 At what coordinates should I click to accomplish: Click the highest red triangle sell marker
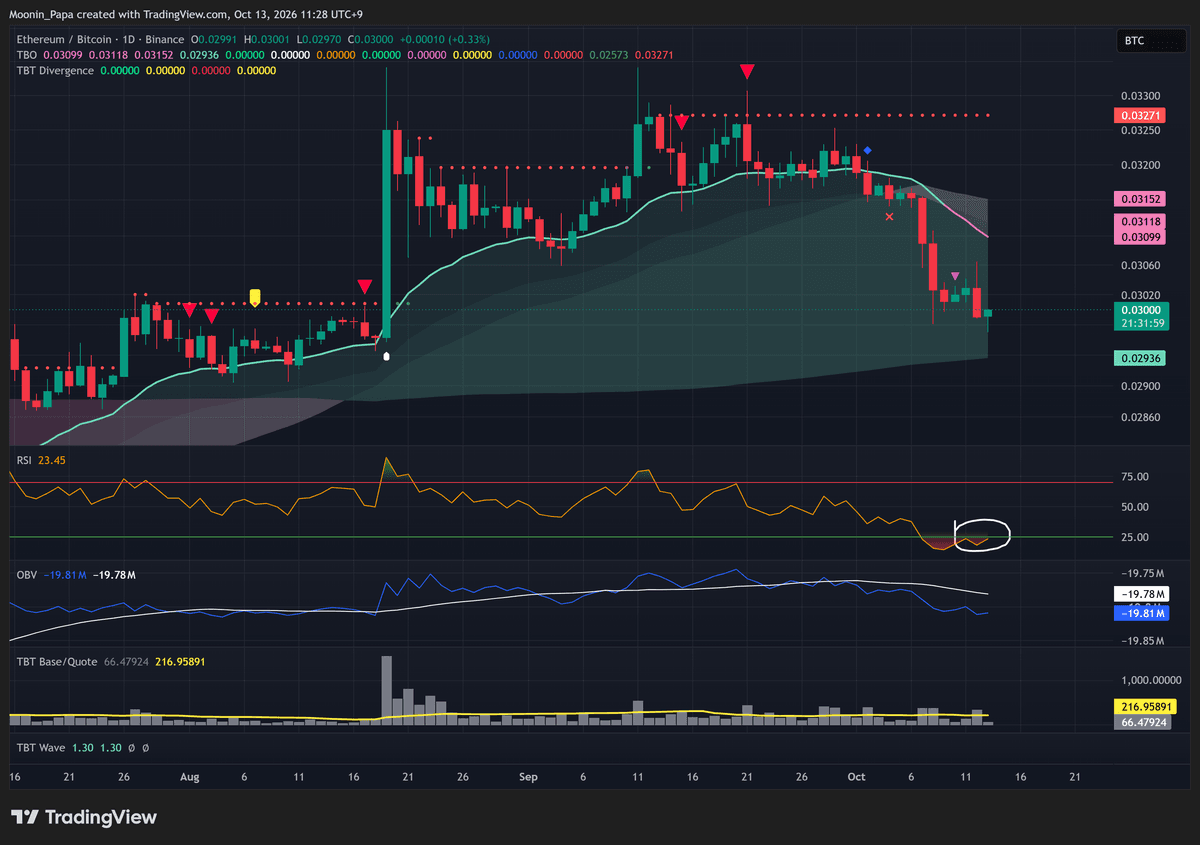747,71
